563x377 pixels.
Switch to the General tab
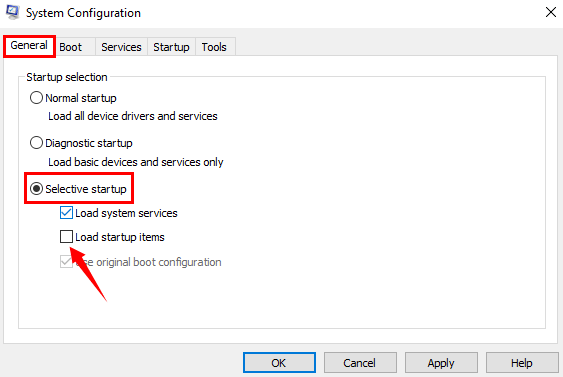29,46
